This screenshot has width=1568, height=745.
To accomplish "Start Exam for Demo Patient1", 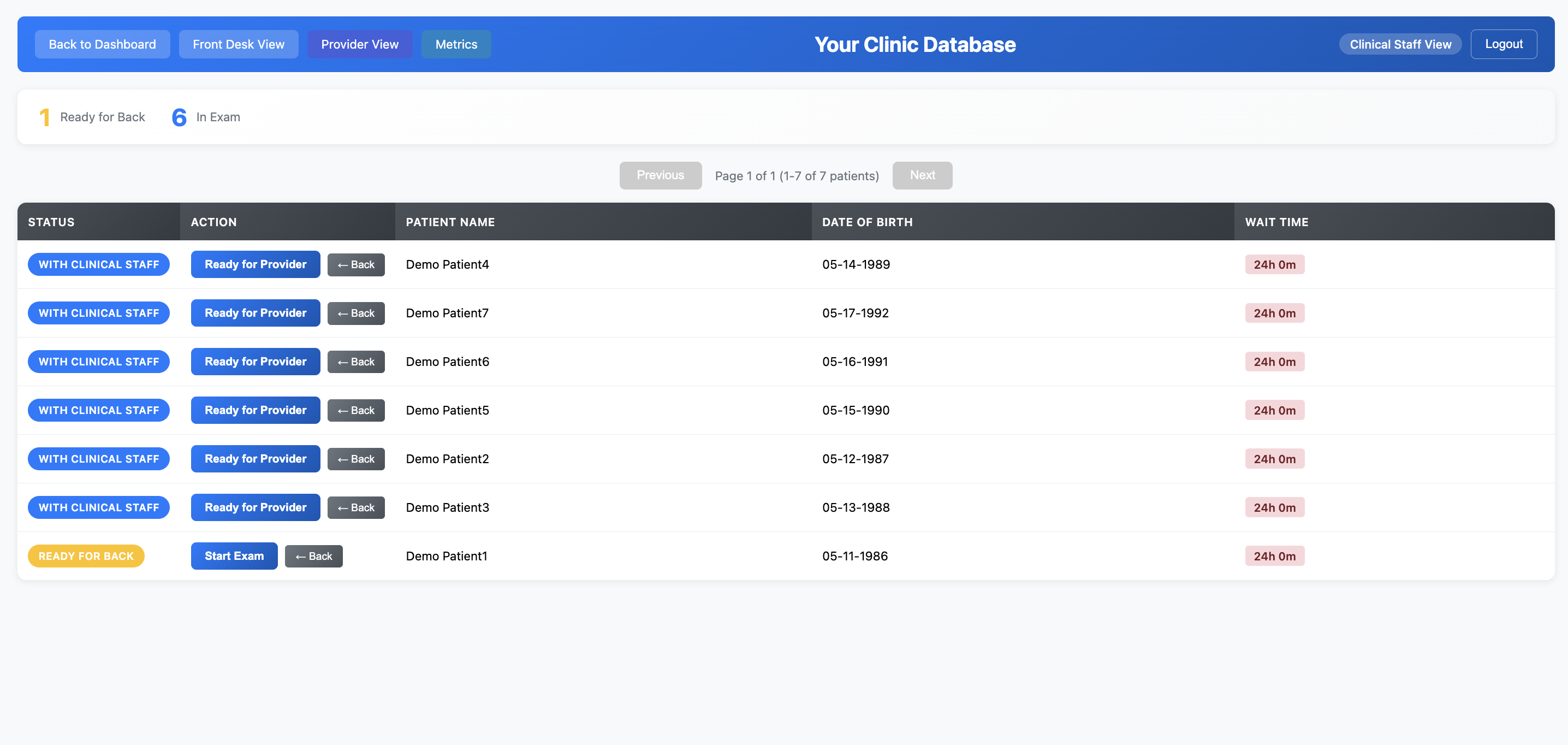I will click(x=234, y=555).
